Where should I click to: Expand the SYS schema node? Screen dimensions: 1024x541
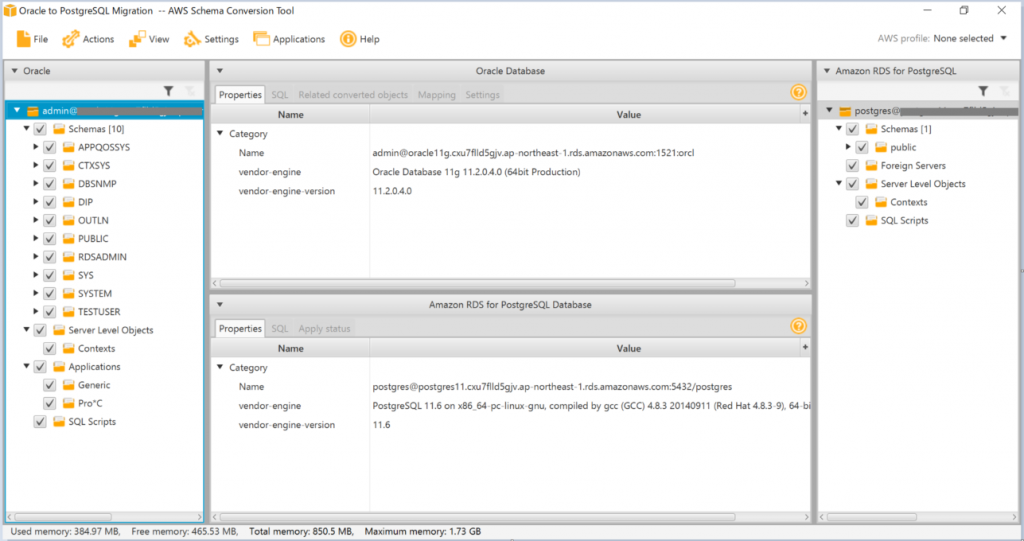(35, 275)
